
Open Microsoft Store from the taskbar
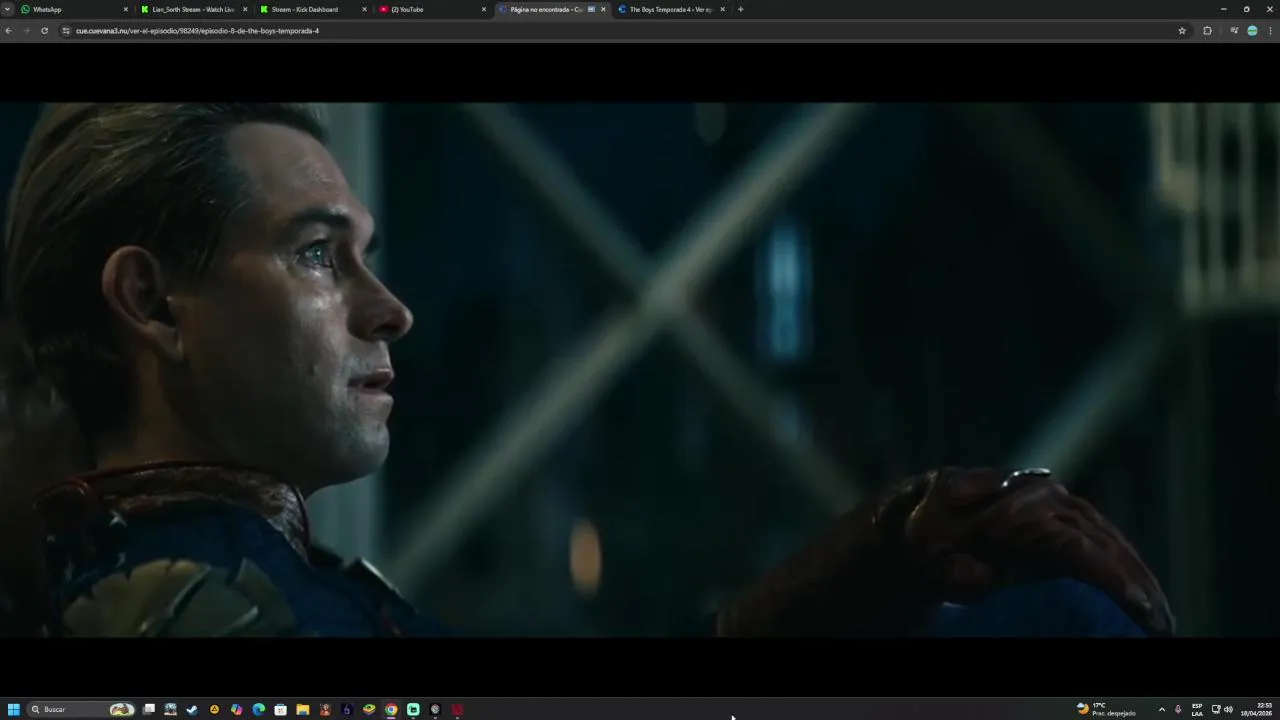280,709
